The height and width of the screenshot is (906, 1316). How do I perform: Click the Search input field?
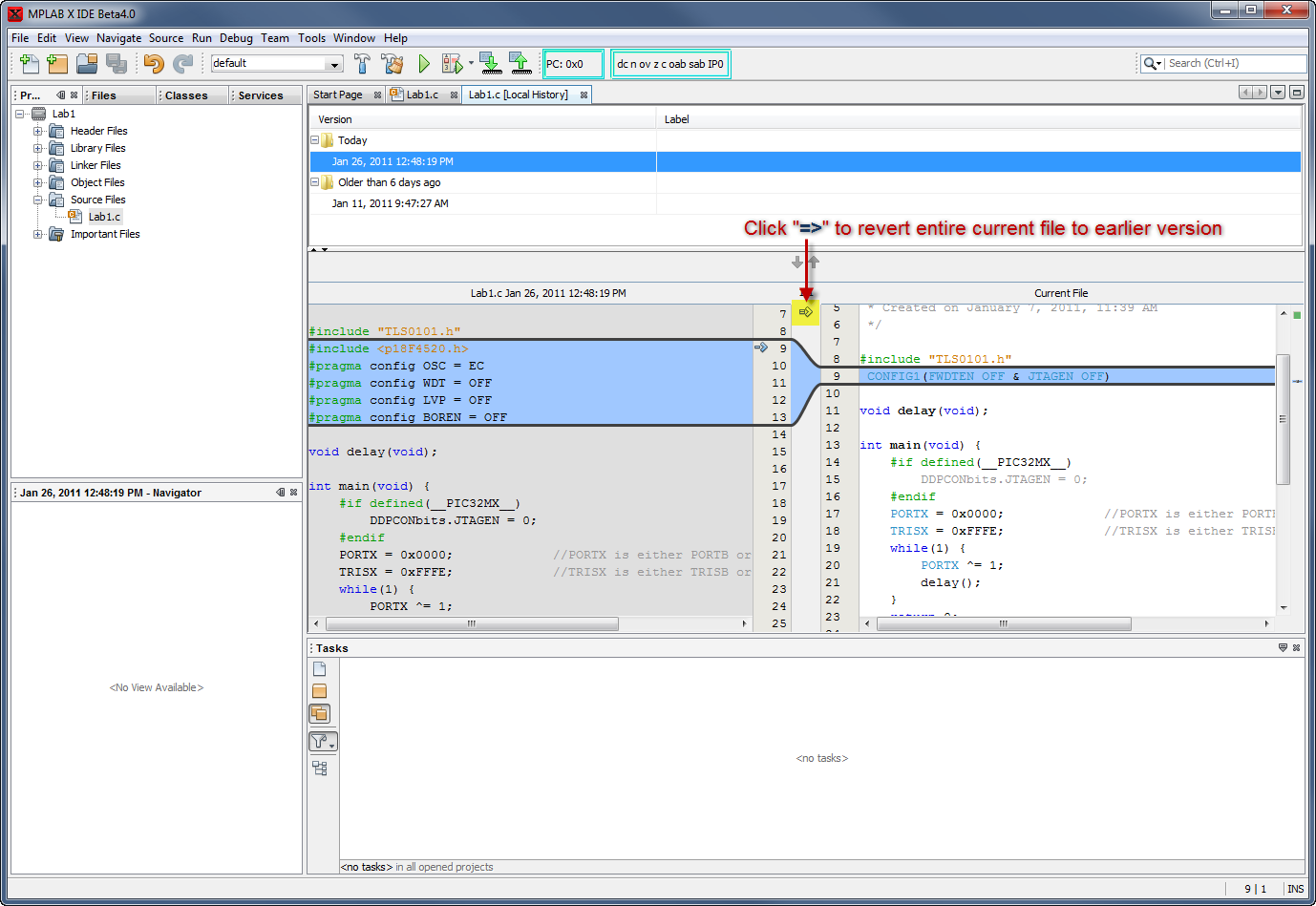click(x=1234, y=64)
